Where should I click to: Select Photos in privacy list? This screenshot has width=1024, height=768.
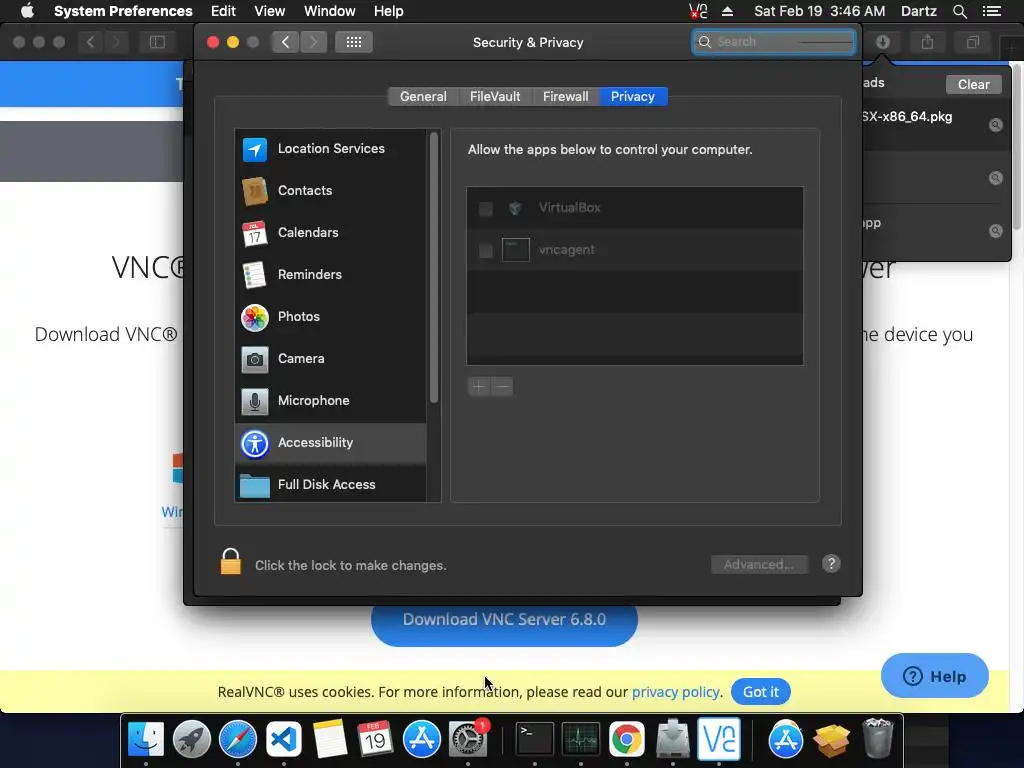(330, 317)
